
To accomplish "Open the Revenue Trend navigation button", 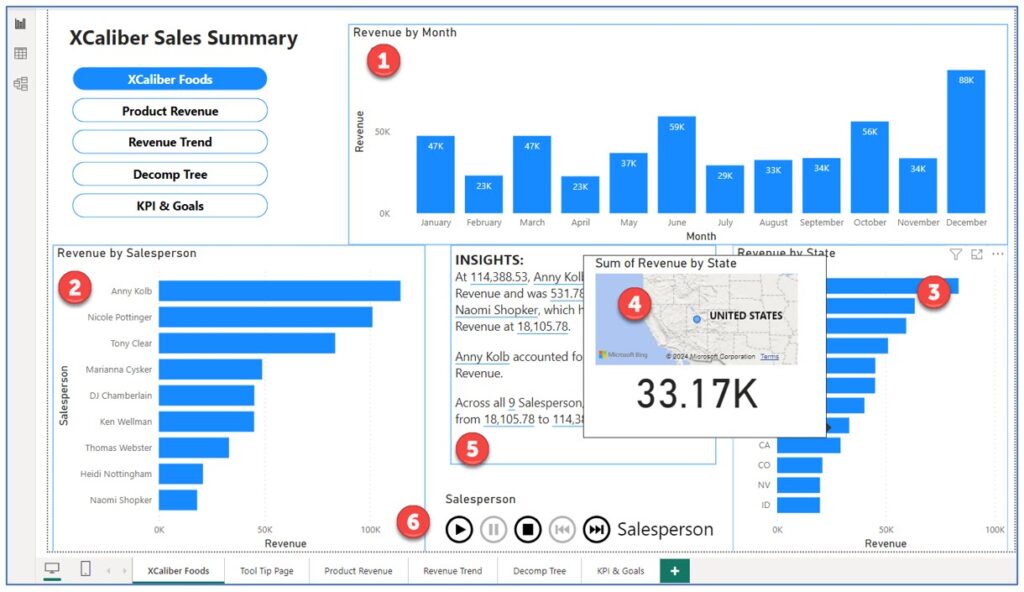I will click(x=170, y=142).
